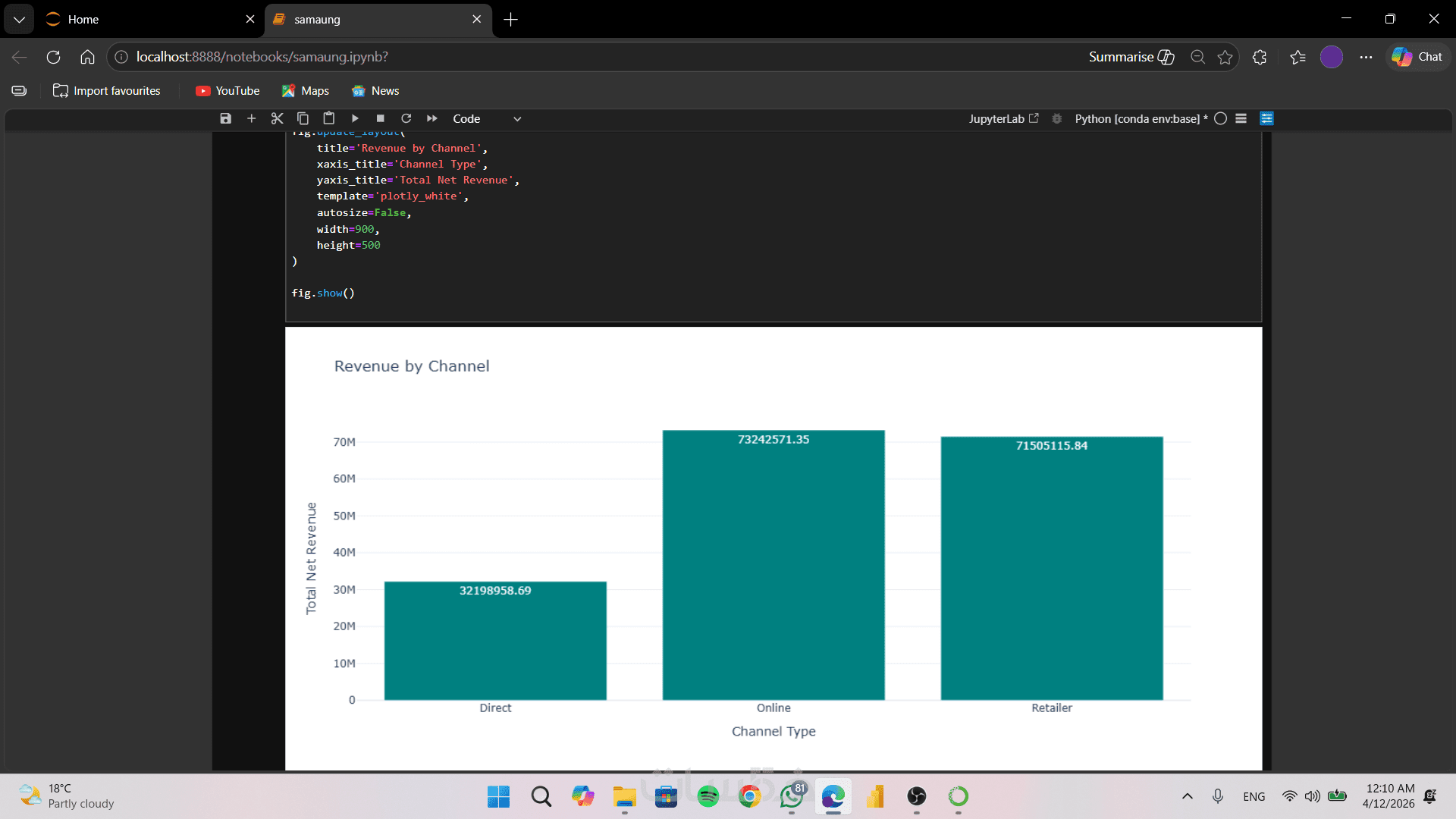The width and height of the screenshot is (1456, 819).
Task: Toggle the notebook side panel icon
Action: 1266,118
